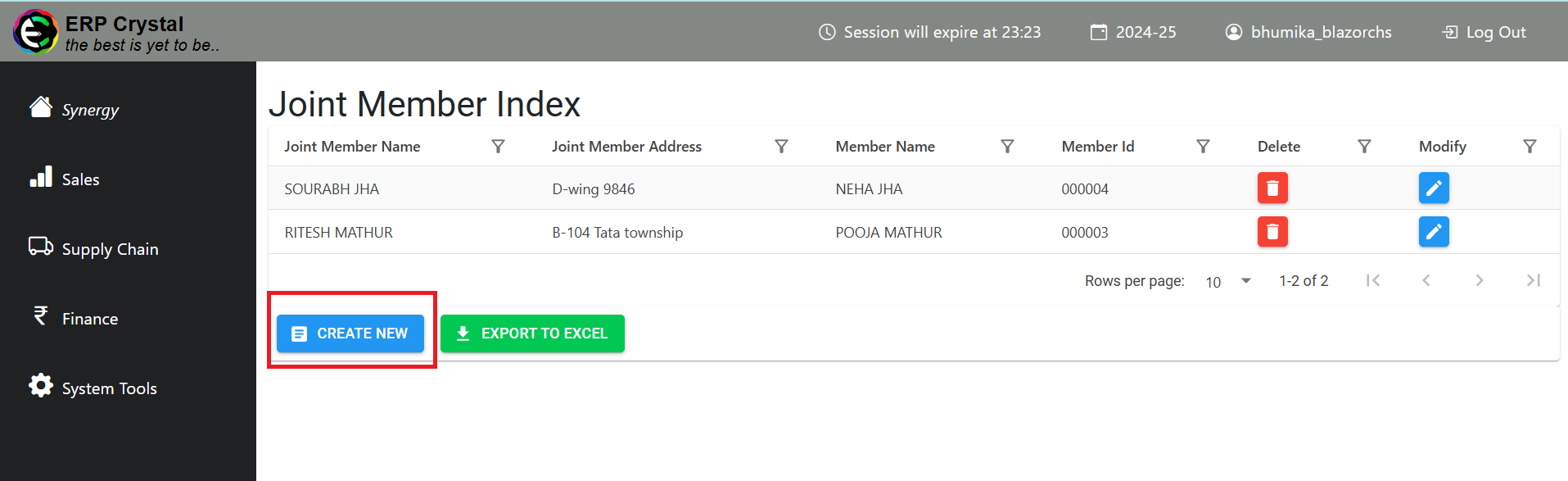Edit the RITESH MATHUR record
Image resolution: width=1568 pixels, height=481 pixels.
point(1434,232)
